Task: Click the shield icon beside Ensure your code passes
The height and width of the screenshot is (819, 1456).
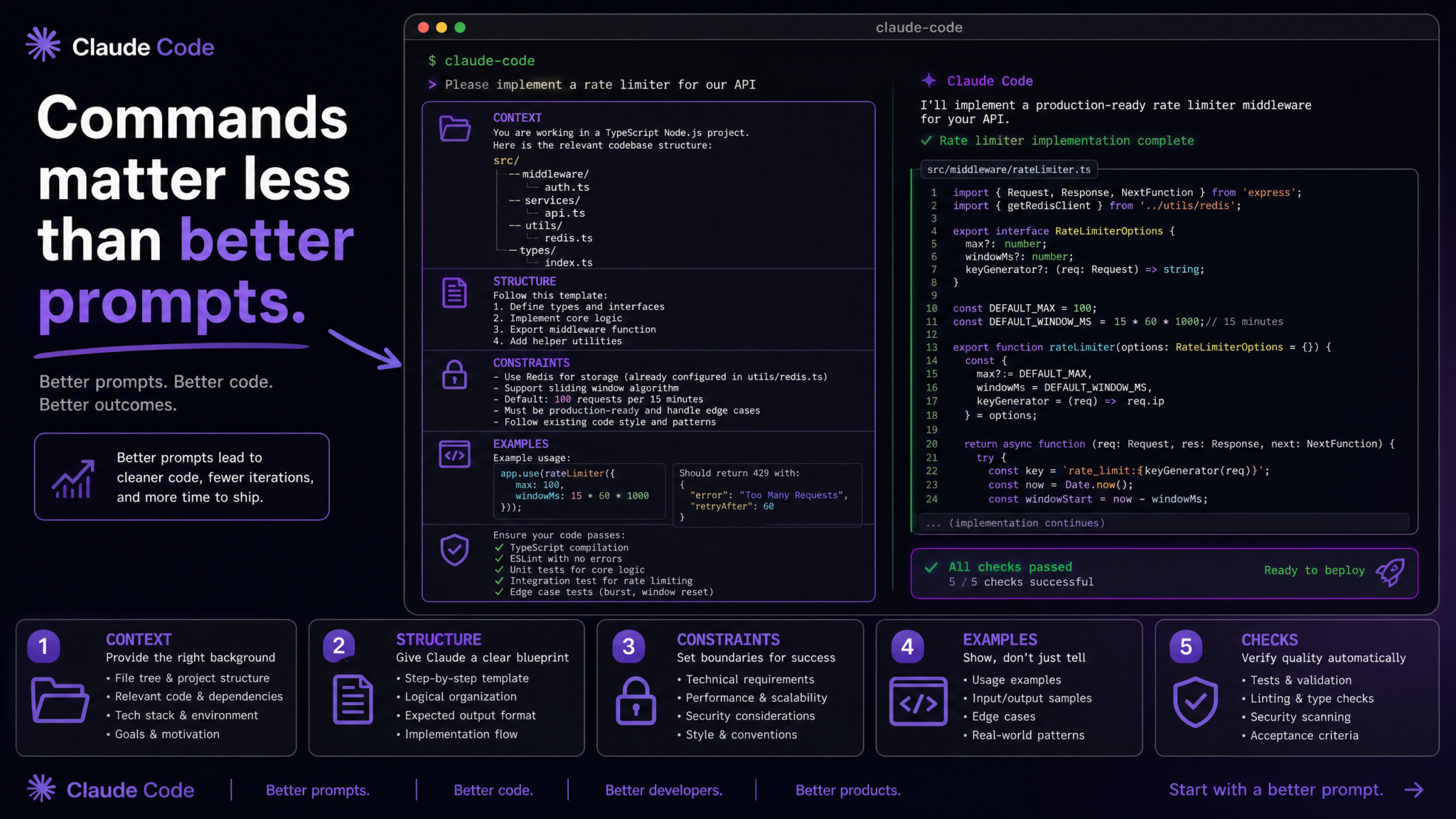Action: (454, 550)
